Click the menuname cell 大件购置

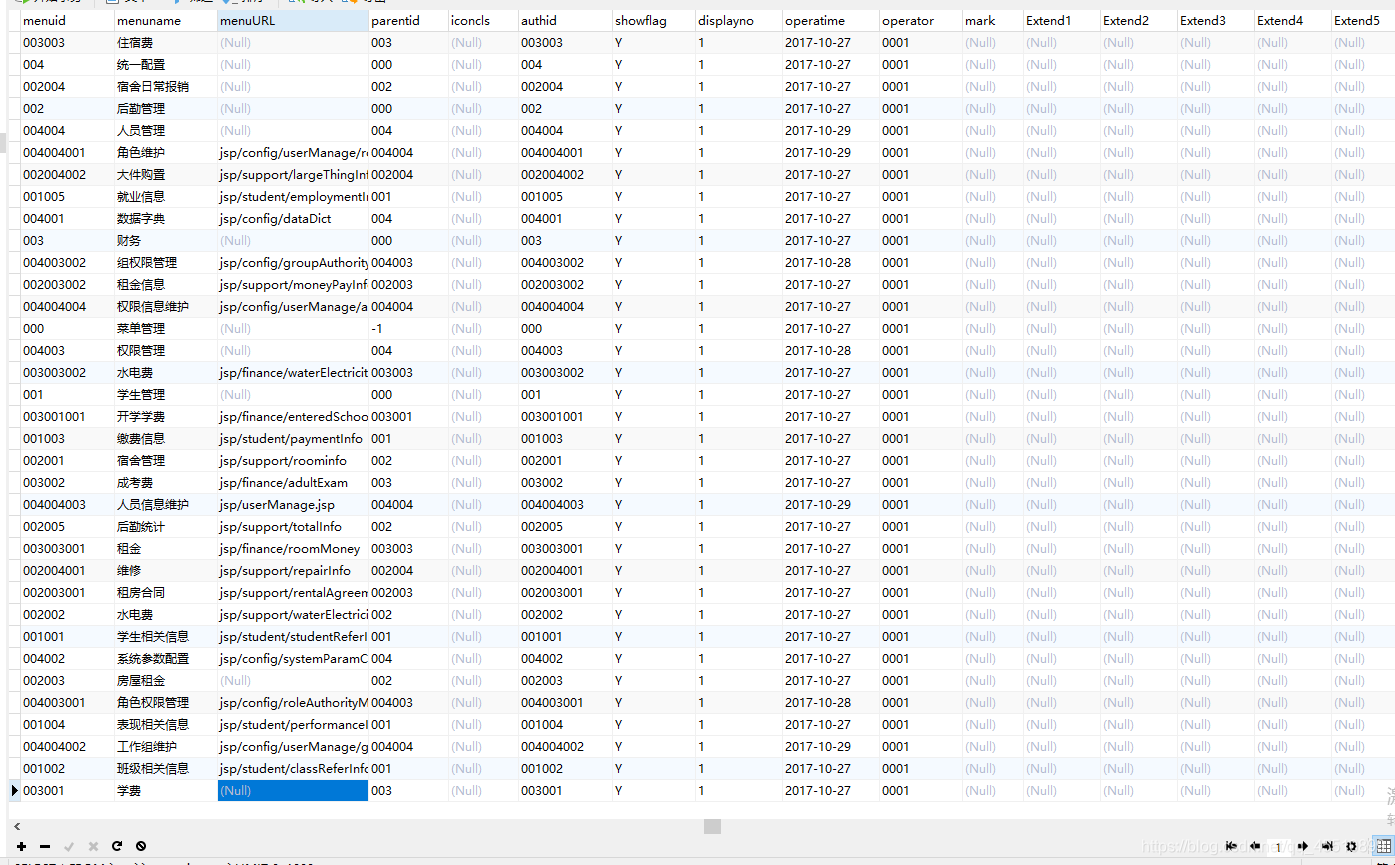tap(165, 174)
